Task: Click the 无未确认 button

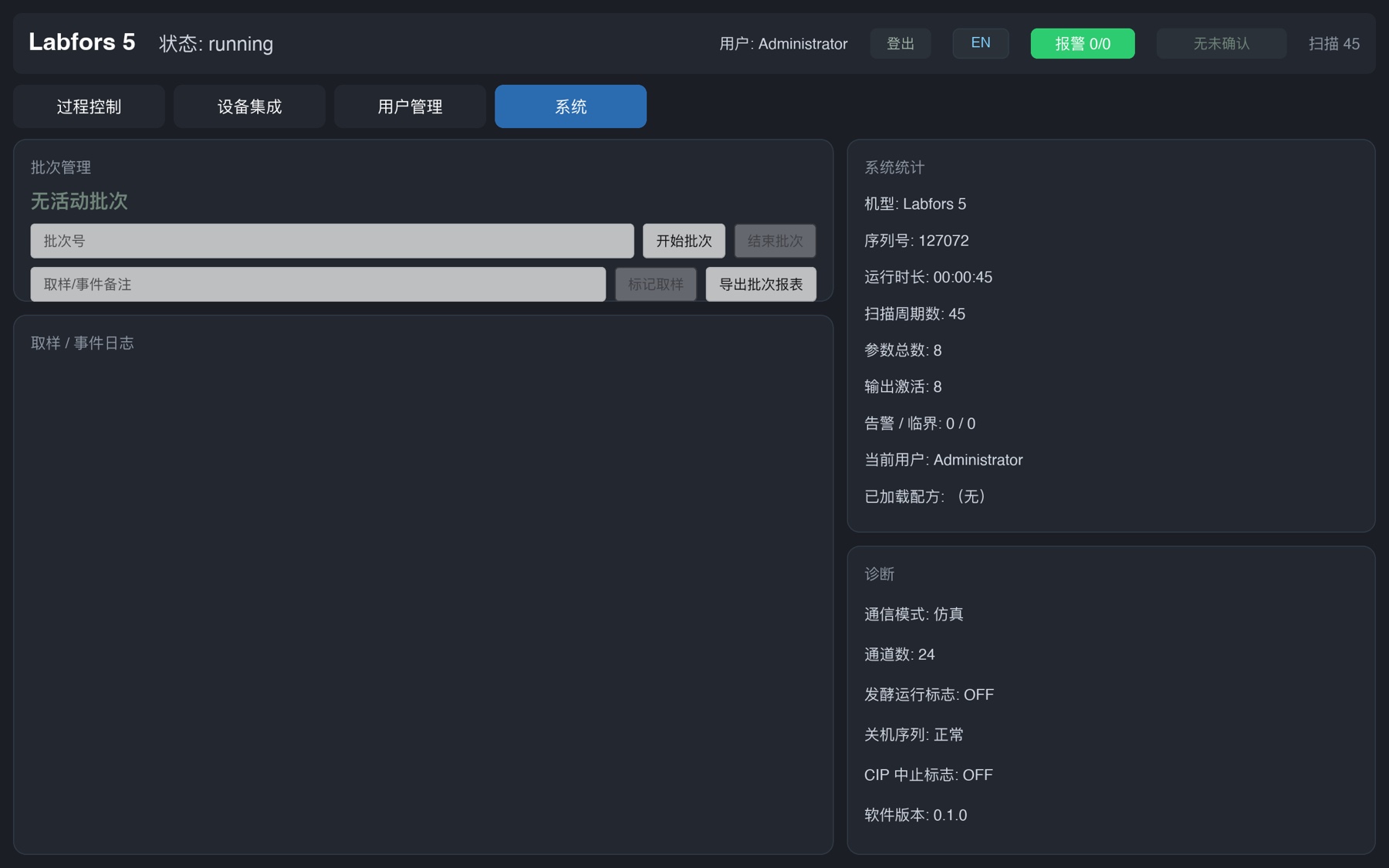Action: click(1222, 43)
